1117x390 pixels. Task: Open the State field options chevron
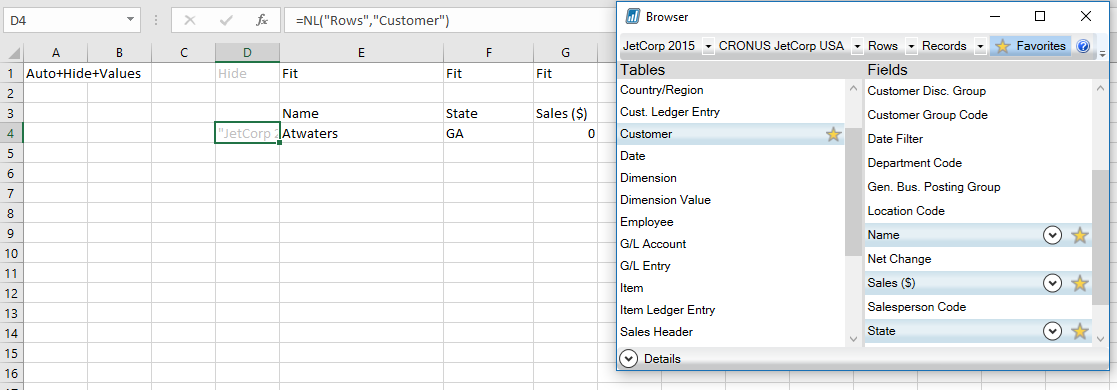click(x=1052, y=331)
